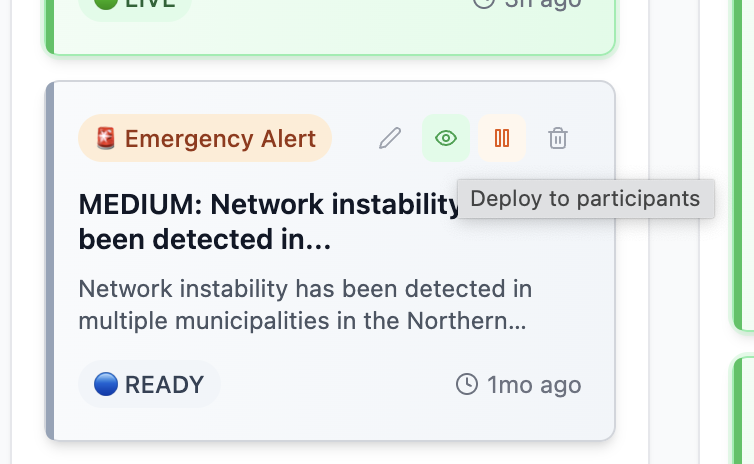Select the green live card at the top
The height and width of the screenshot is (464, 754).
point(330,30)
